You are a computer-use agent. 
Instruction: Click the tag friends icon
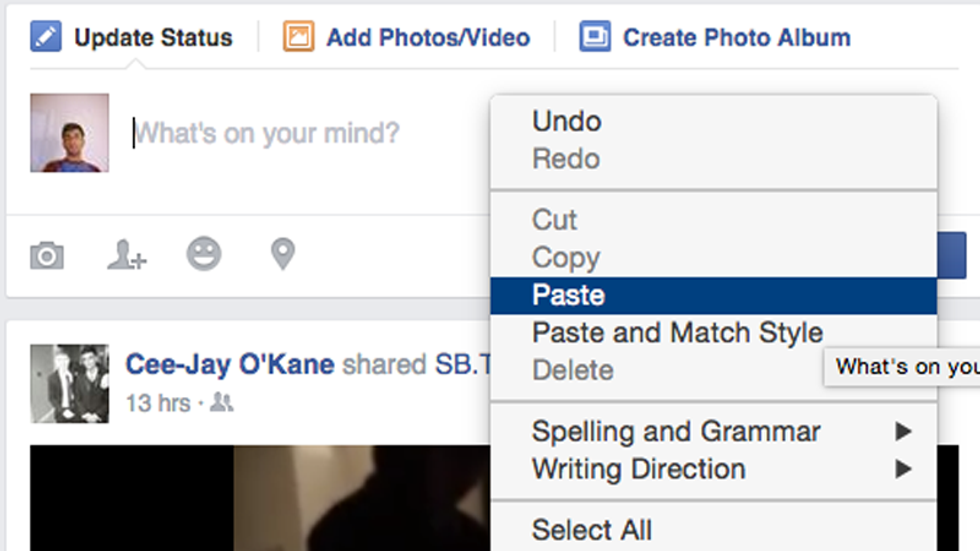126,256
